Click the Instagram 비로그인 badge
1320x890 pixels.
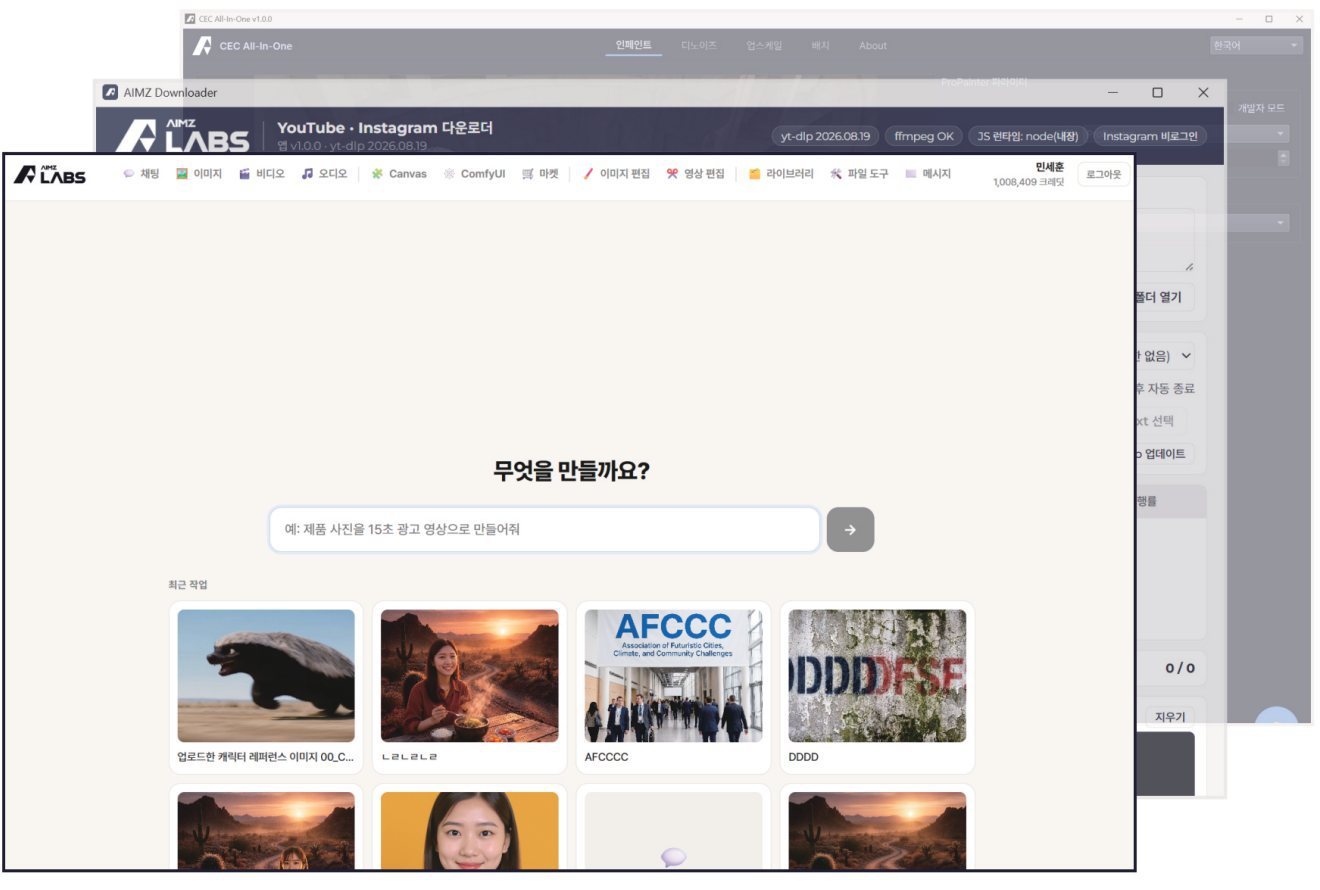pyautogui.click(x=1150, y=136)
